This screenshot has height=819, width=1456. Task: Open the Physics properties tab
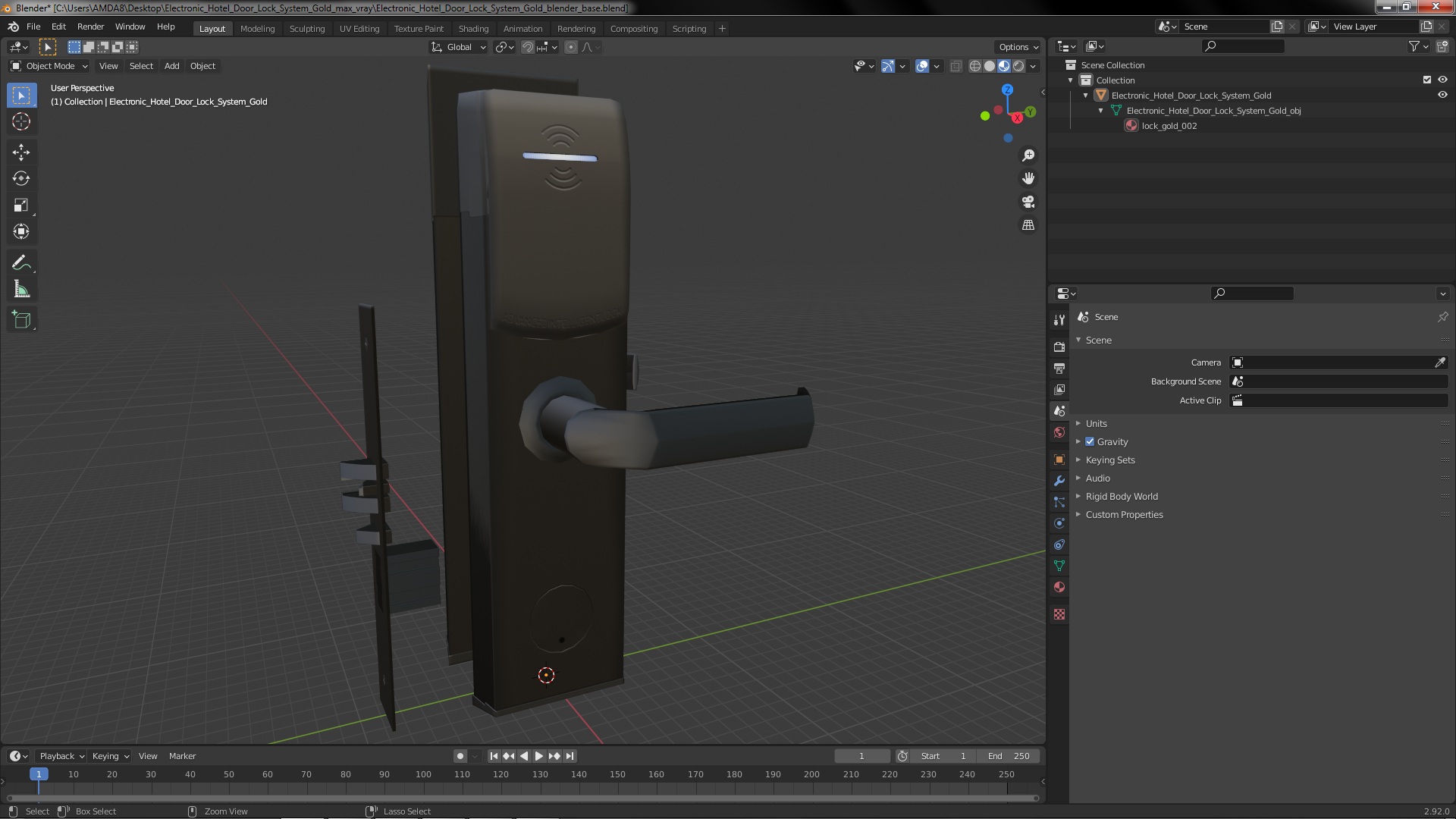pyautogui.click(x=1059, y=523)
